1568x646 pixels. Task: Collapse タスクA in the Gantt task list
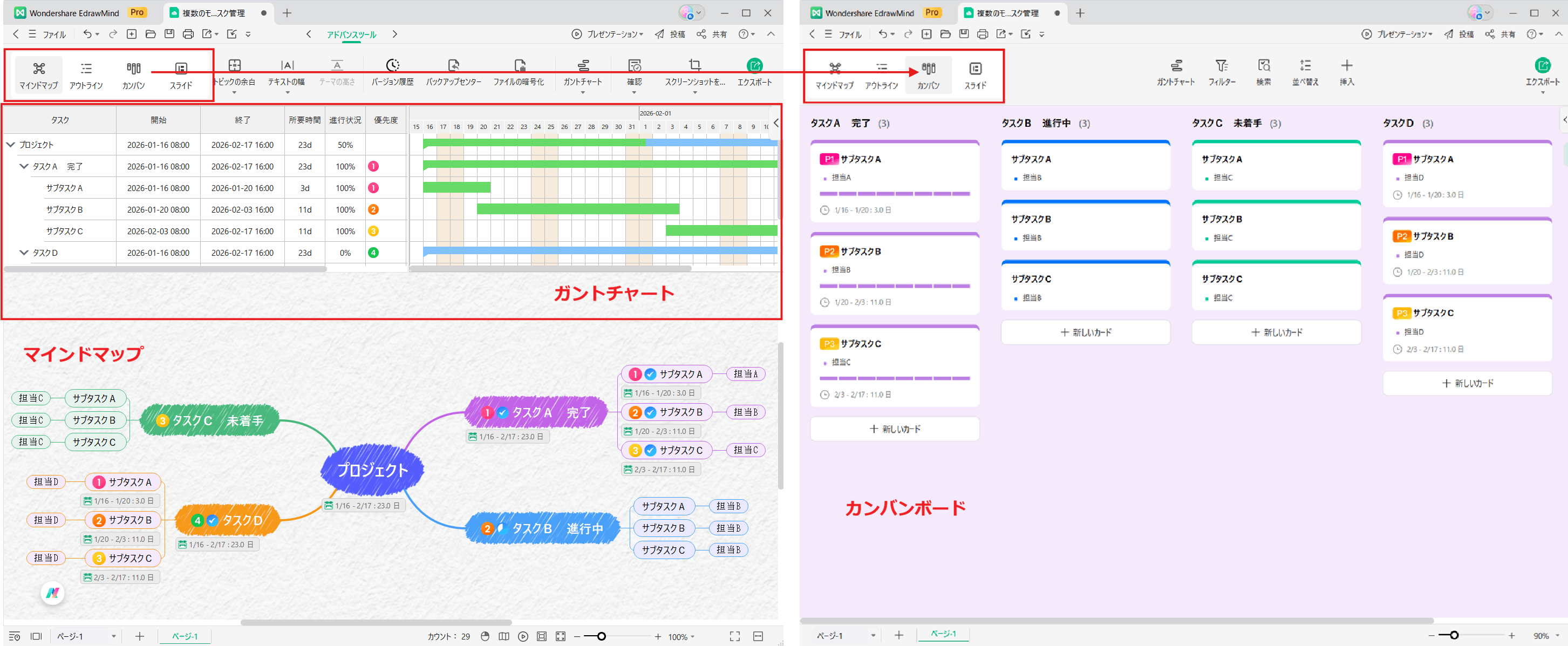point(24,166)
